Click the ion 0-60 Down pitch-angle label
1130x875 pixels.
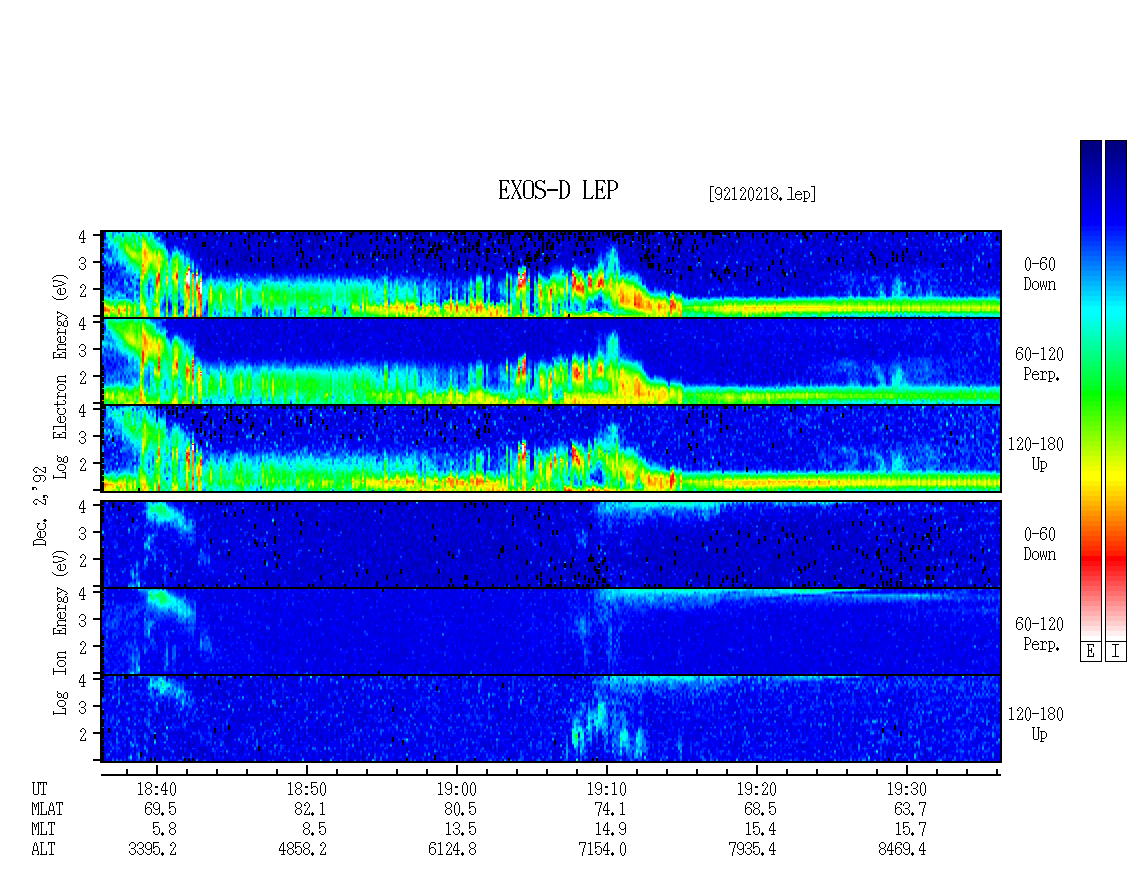(1039, 544)
